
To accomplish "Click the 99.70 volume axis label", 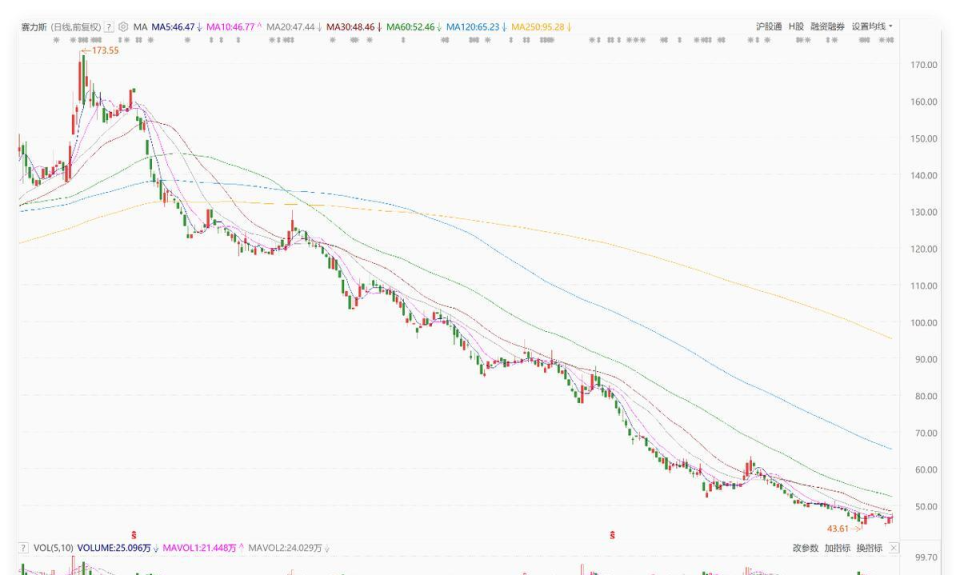I will 926,557.
